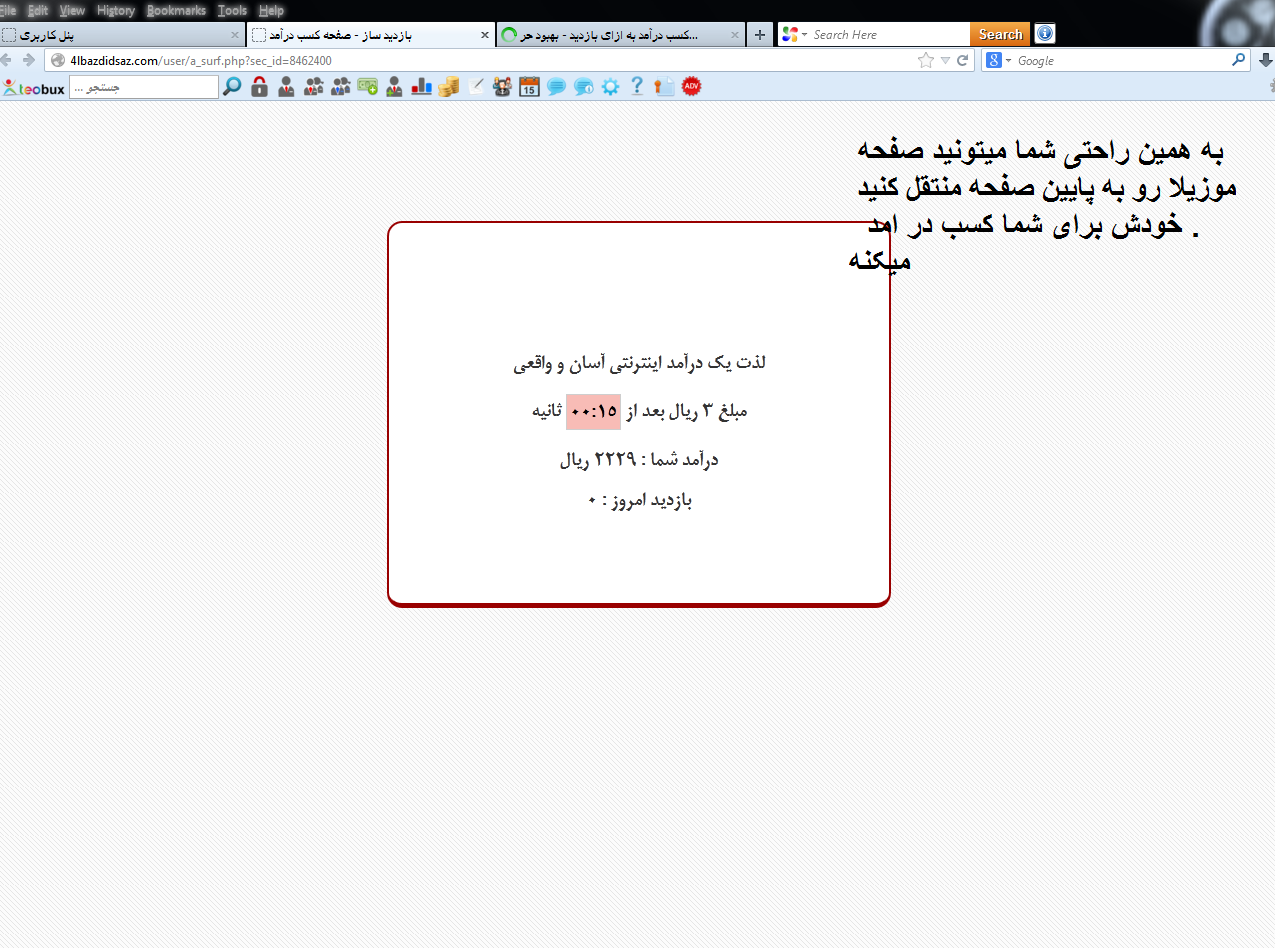
Task: Open the History menu
Action: point(116,10)
